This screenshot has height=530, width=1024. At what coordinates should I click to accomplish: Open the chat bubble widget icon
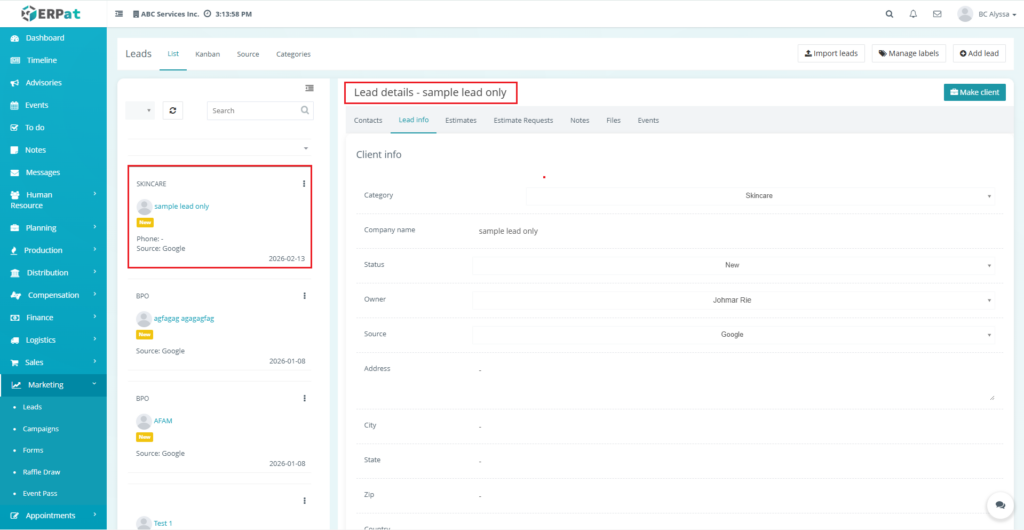tap(998, 506)
